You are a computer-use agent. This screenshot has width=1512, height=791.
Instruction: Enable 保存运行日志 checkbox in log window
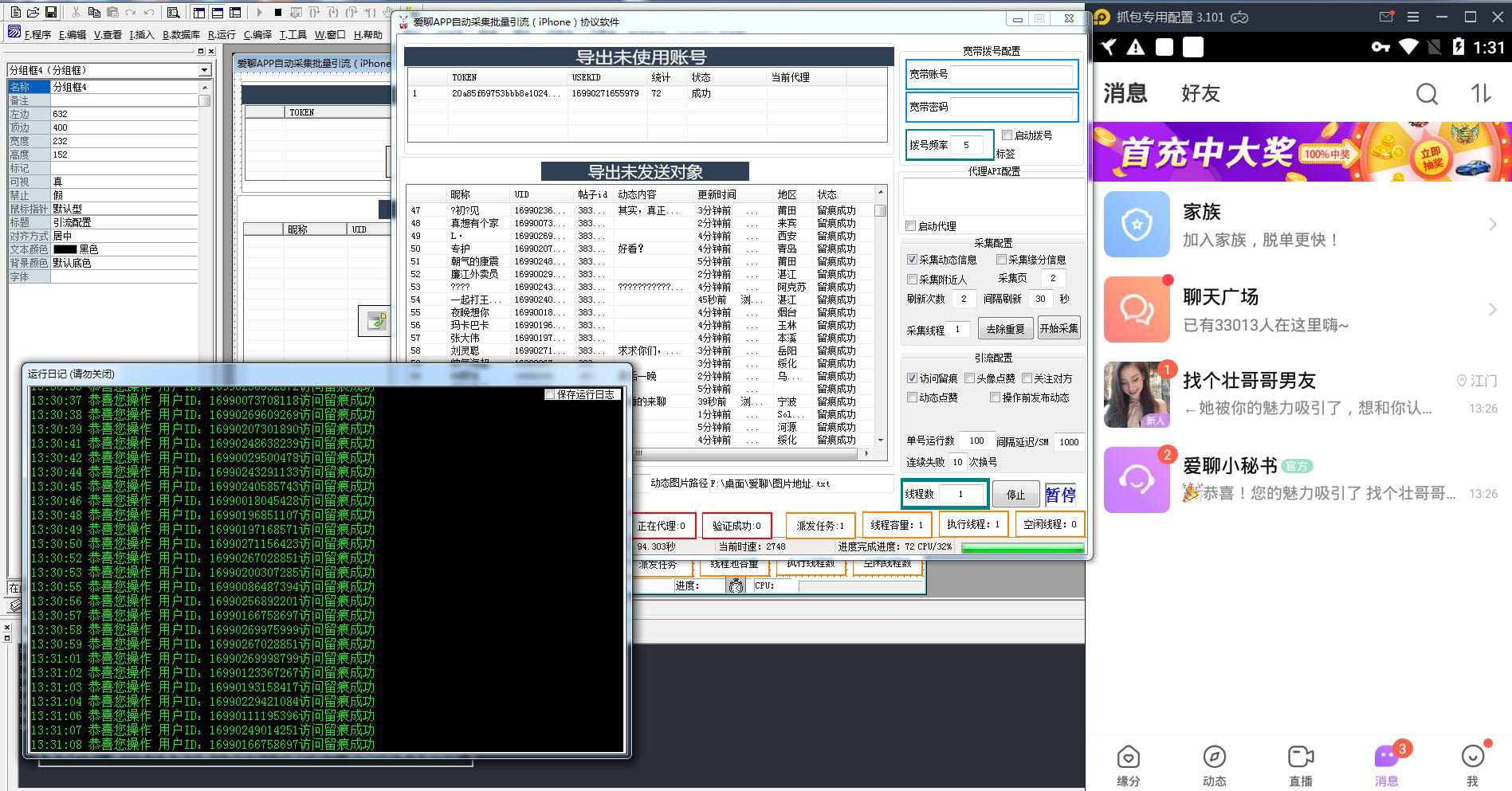549,394
